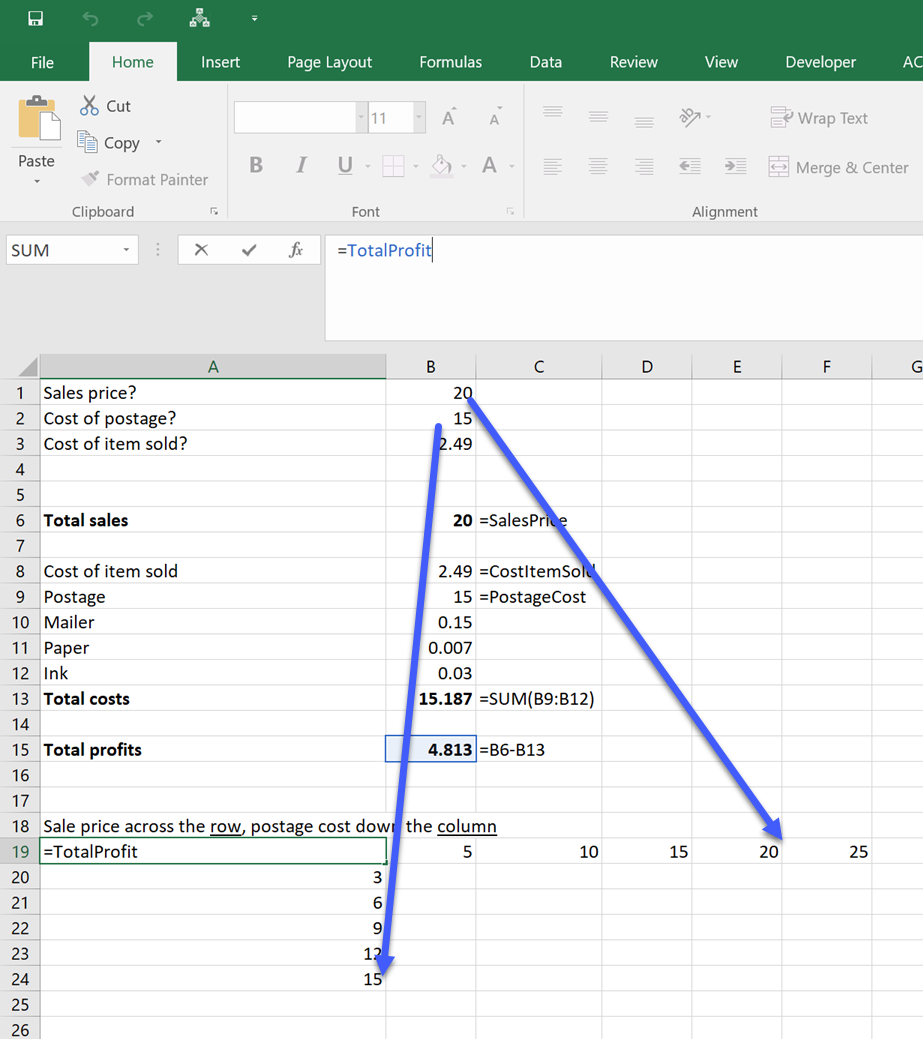Select the column B header
The height and width of the screenshot is (1039, 923).
[x=430, y=366]
